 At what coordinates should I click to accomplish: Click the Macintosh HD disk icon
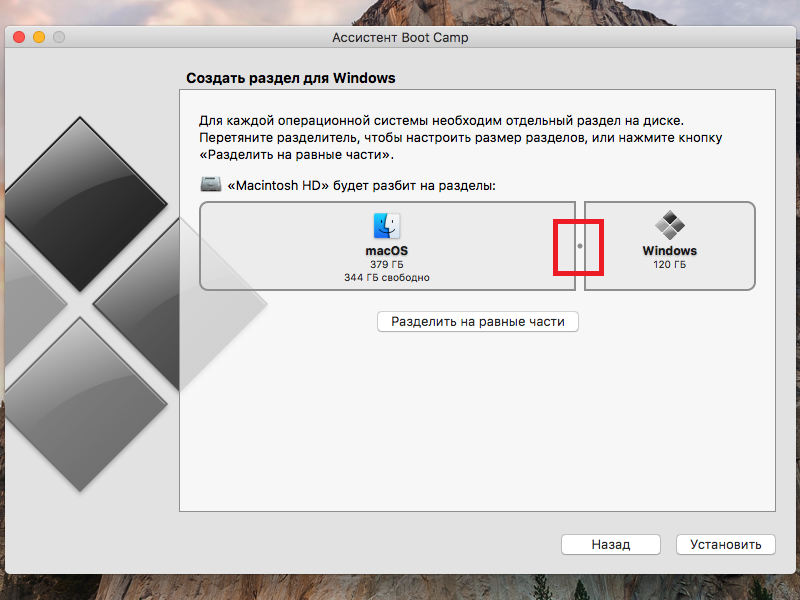(211, 184)
